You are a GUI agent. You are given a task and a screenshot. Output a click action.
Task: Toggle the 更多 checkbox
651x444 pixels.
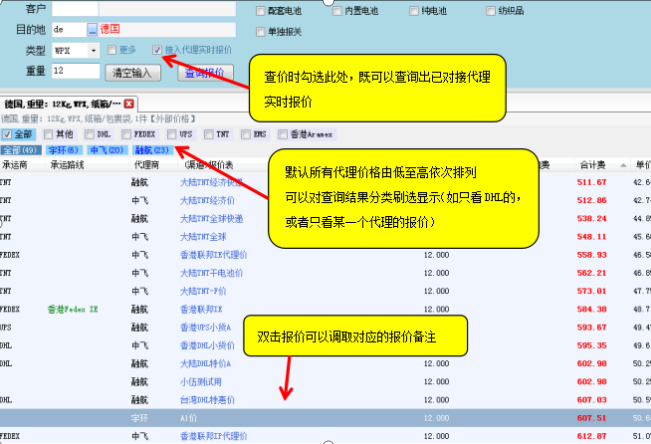coord(111,50)
